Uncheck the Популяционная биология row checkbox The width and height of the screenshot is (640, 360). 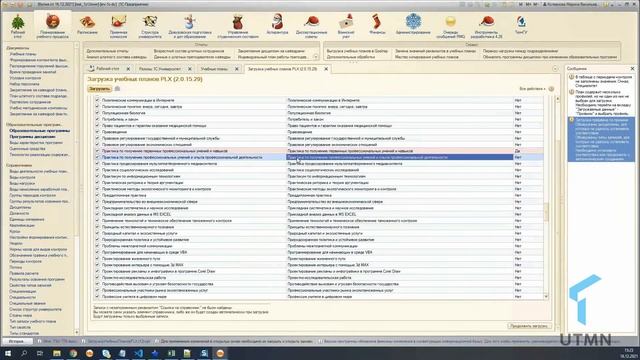click(97, 113)
